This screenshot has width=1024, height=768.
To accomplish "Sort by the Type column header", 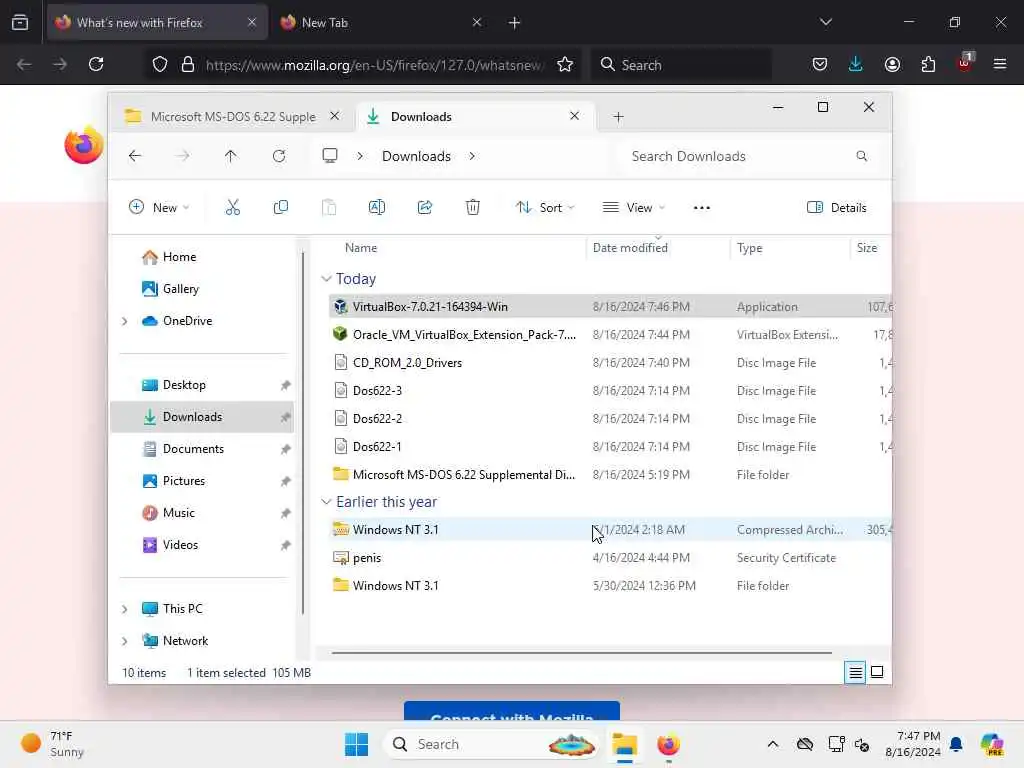I will pyautogui.click(x=749, y=248).
